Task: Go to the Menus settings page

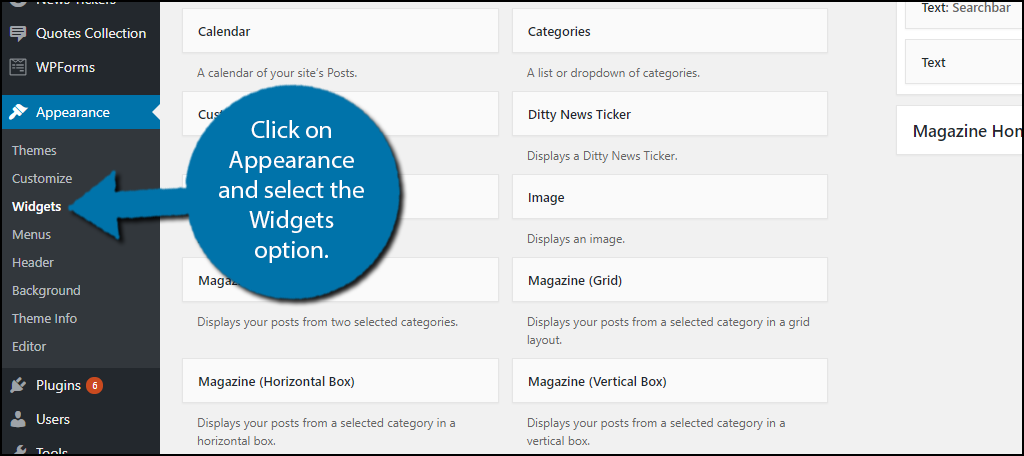Action: [31, 234]
